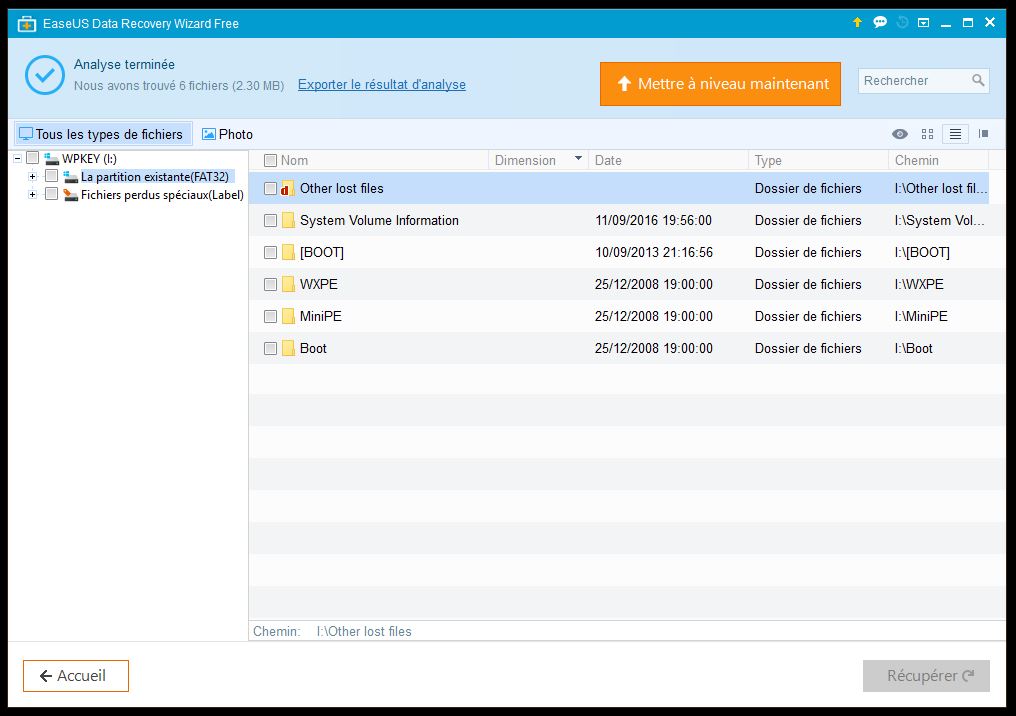Click the [BOOT] folder icon
Screen dimensions: 1016x716
(288, 252)
